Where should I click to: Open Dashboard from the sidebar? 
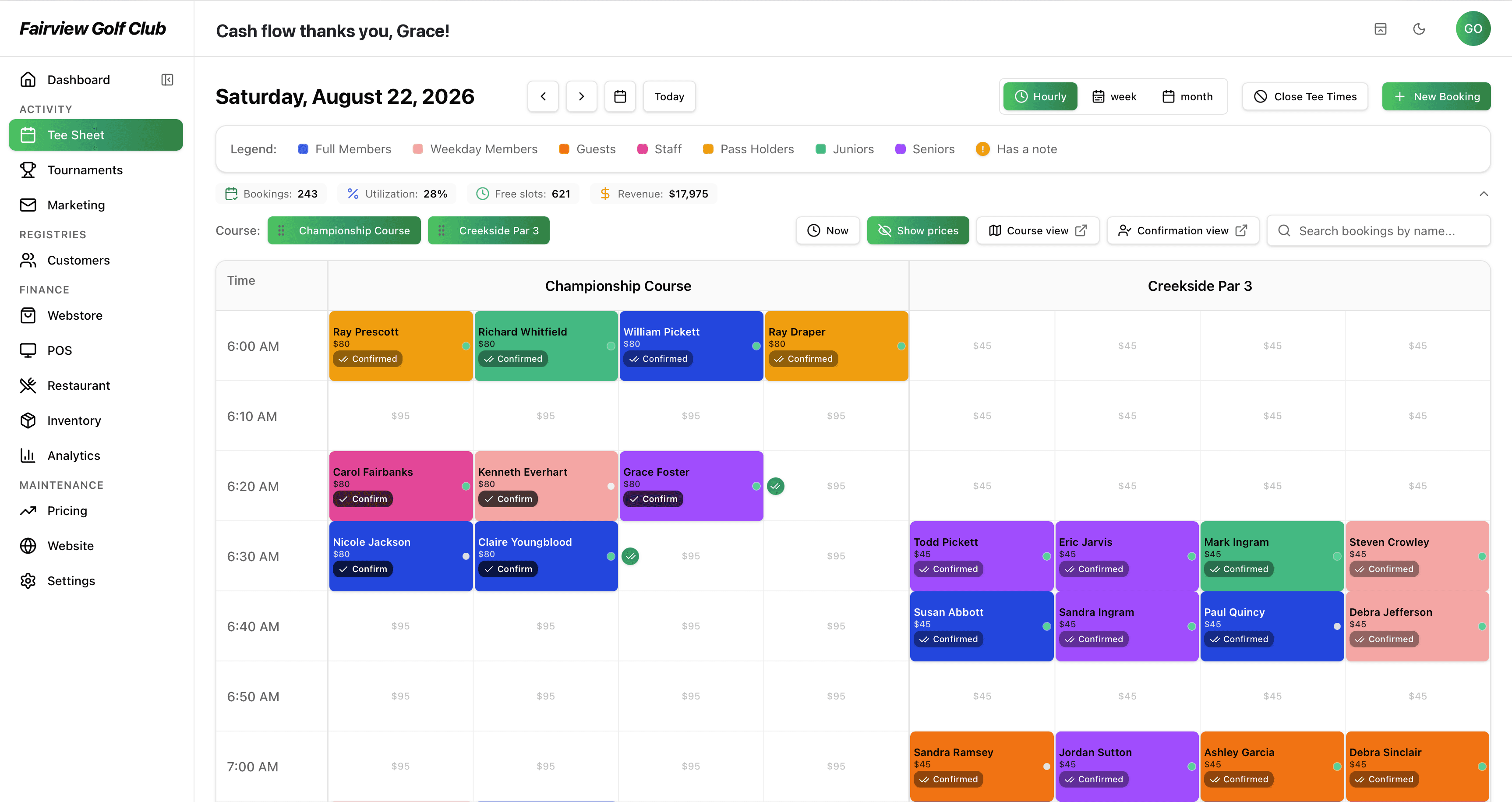click(79, 80)
